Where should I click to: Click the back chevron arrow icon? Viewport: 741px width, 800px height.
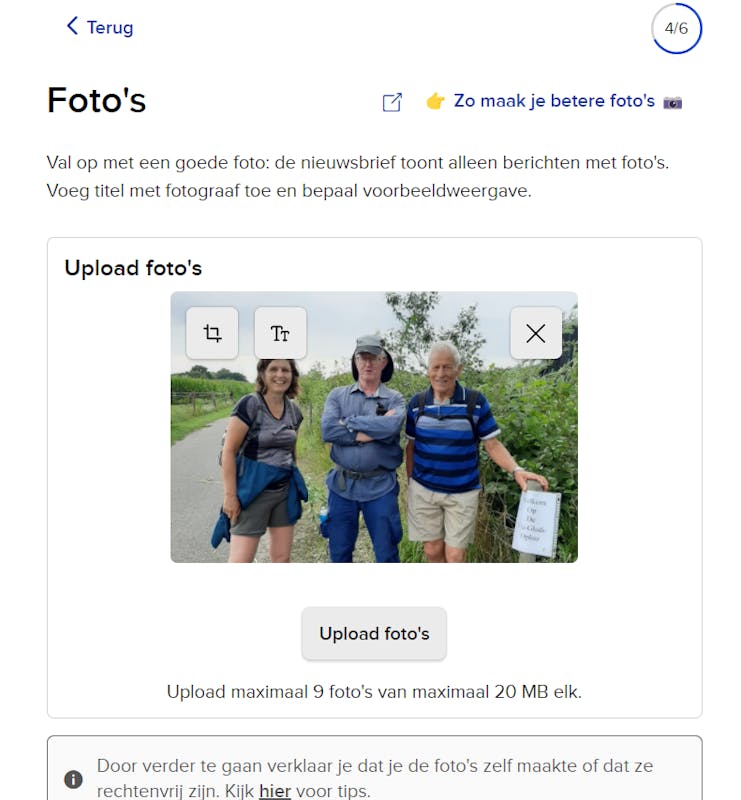[x=72, y=26]
